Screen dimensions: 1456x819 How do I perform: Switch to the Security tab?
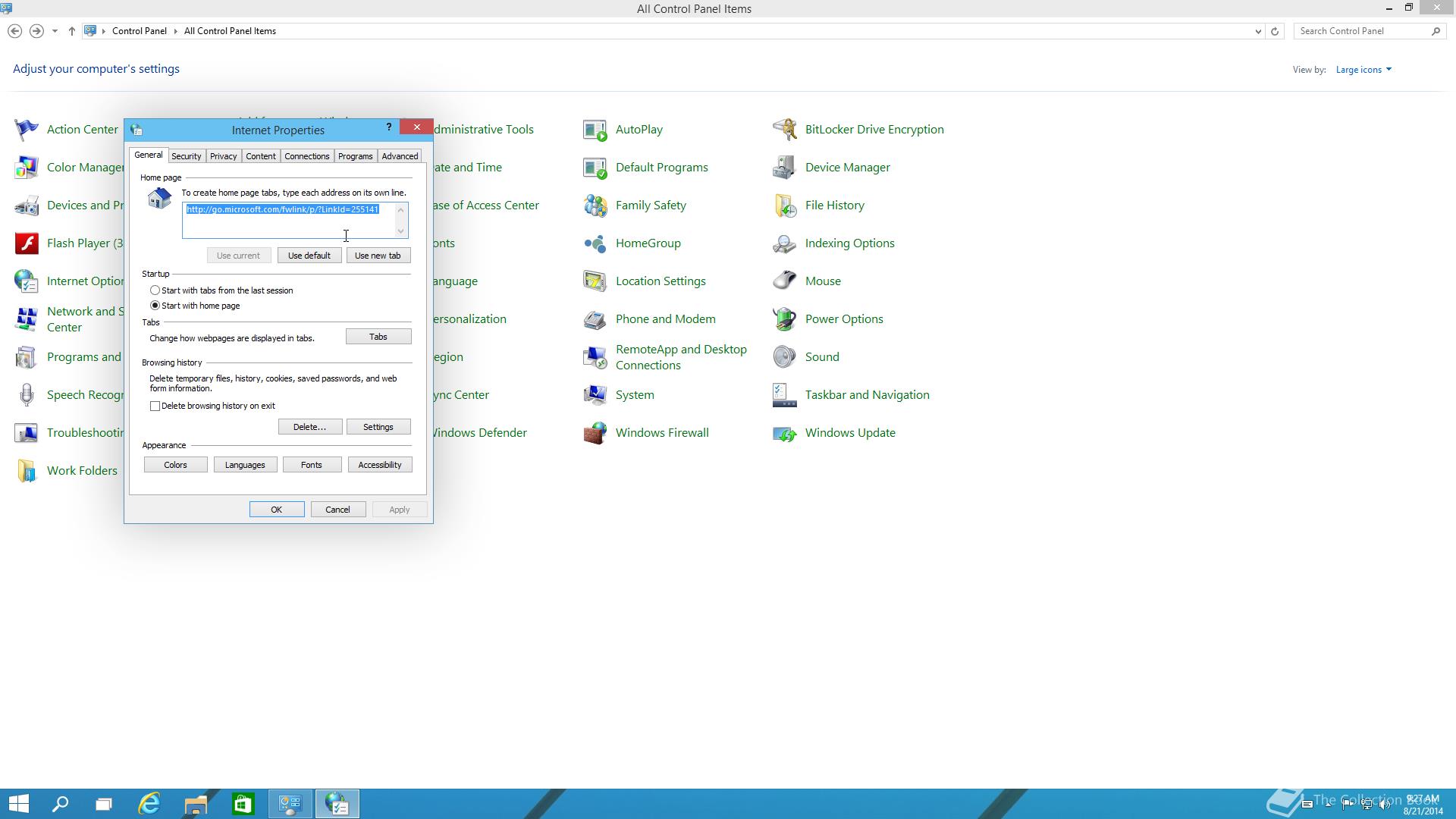click(x=186, y=156)
